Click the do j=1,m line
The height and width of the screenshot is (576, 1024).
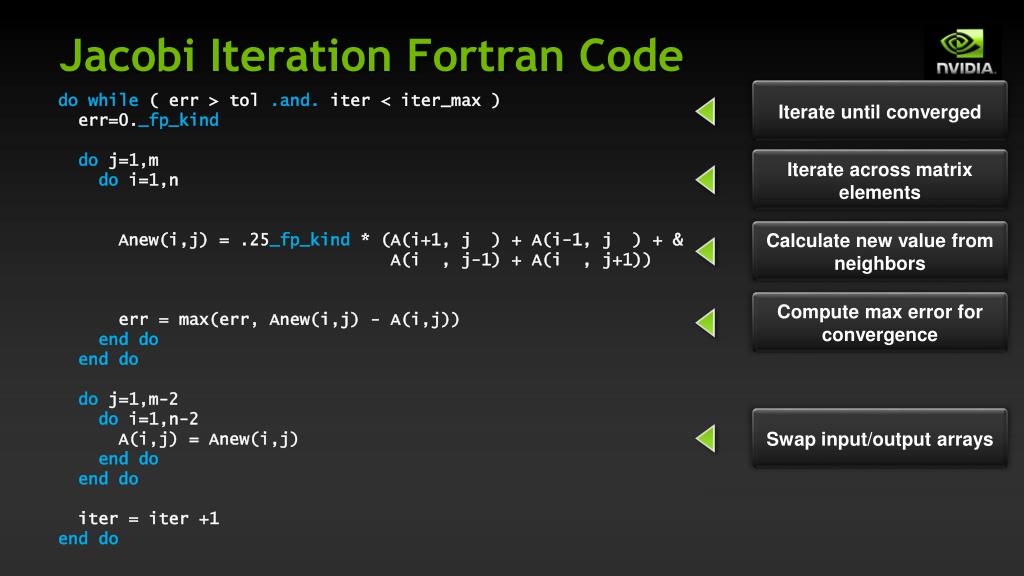click(x=118, y=160)
